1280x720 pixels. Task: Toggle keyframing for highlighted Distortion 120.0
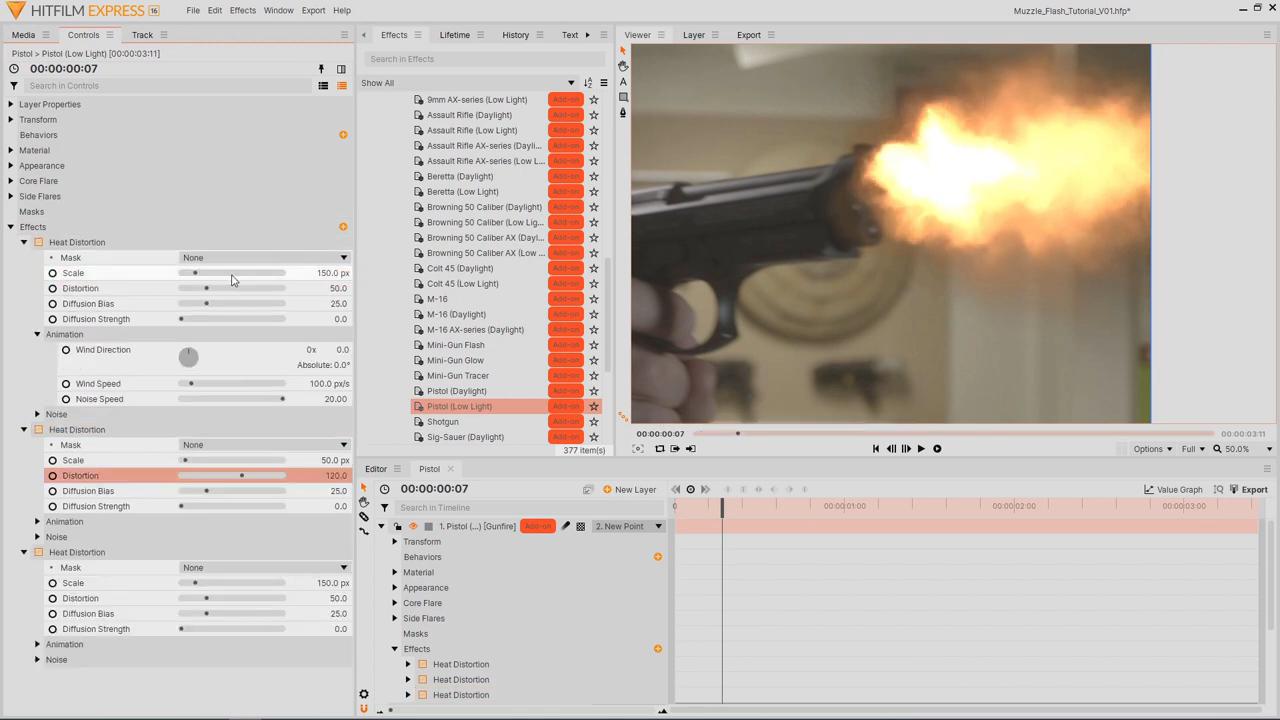(x=53, y=476)
